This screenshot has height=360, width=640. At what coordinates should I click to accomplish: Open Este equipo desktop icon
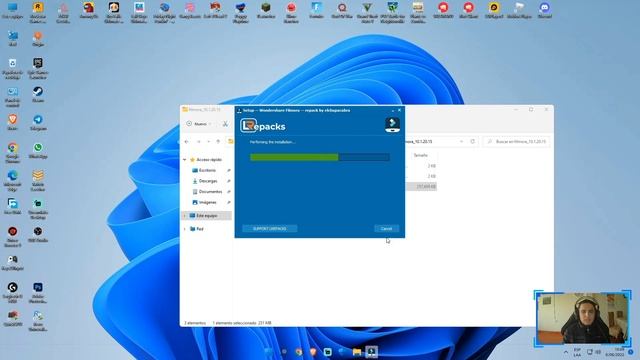[13, 10]
